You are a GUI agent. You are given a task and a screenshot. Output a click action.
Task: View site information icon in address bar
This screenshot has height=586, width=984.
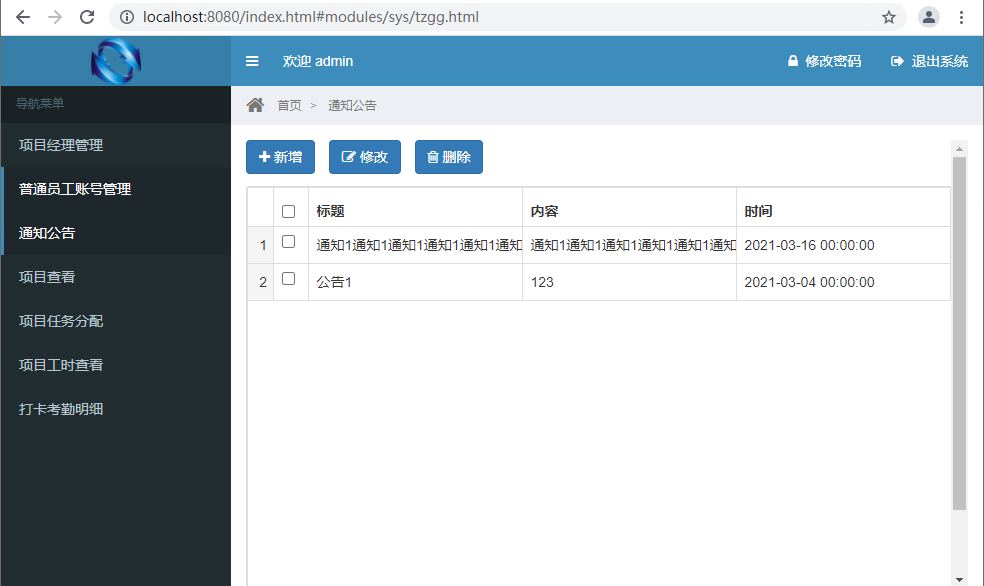pos(127,17)
